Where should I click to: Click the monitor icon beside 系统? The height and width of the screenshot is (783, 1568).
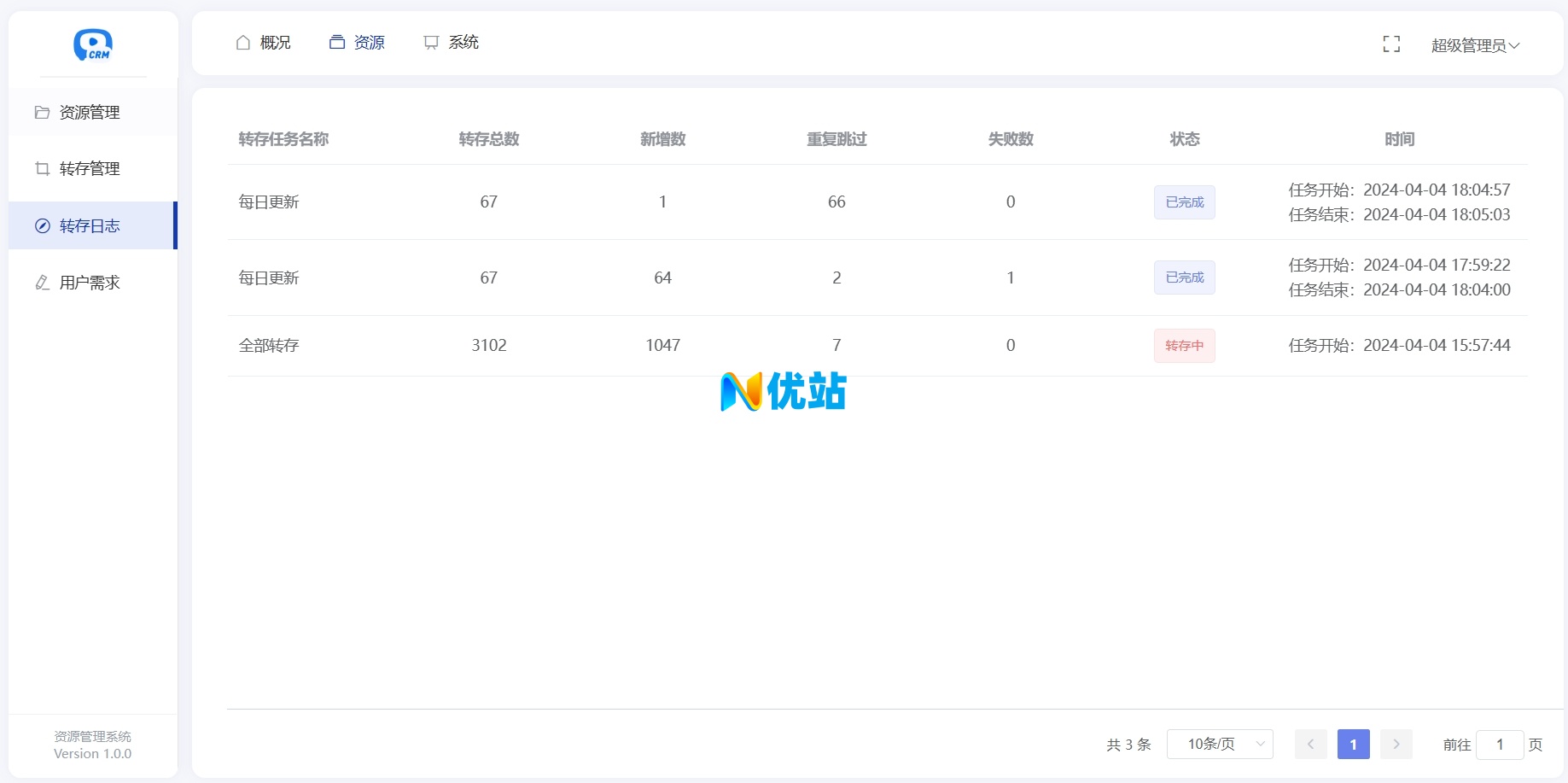[430, 41]
